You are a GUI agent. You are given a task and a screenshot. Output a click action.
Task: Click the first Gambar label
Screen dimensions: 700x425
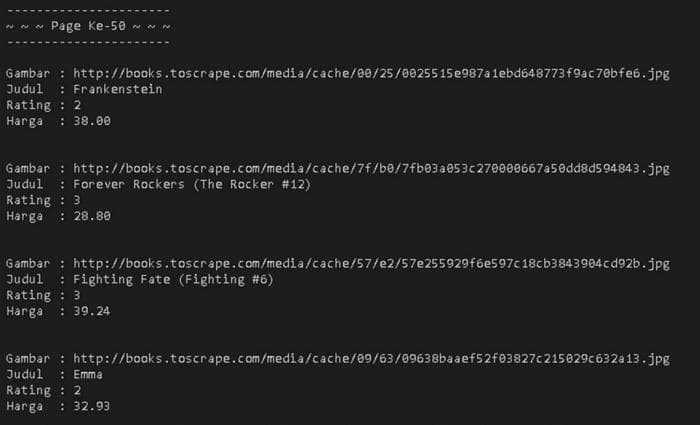(28, 73)
